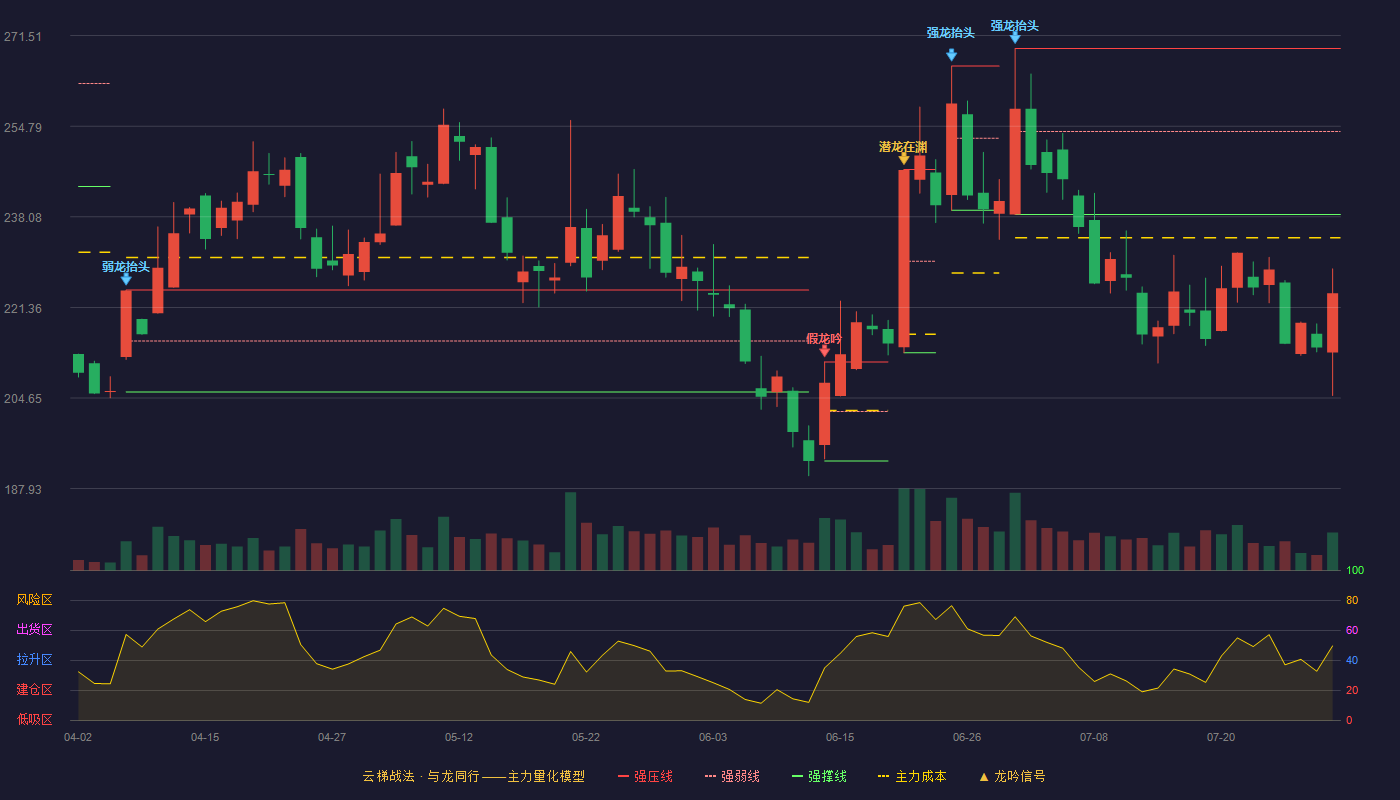Click the 龙吟信号 triangle legend icon
The height and width of the screenshot is (800, 1400).
pos(983,776)
